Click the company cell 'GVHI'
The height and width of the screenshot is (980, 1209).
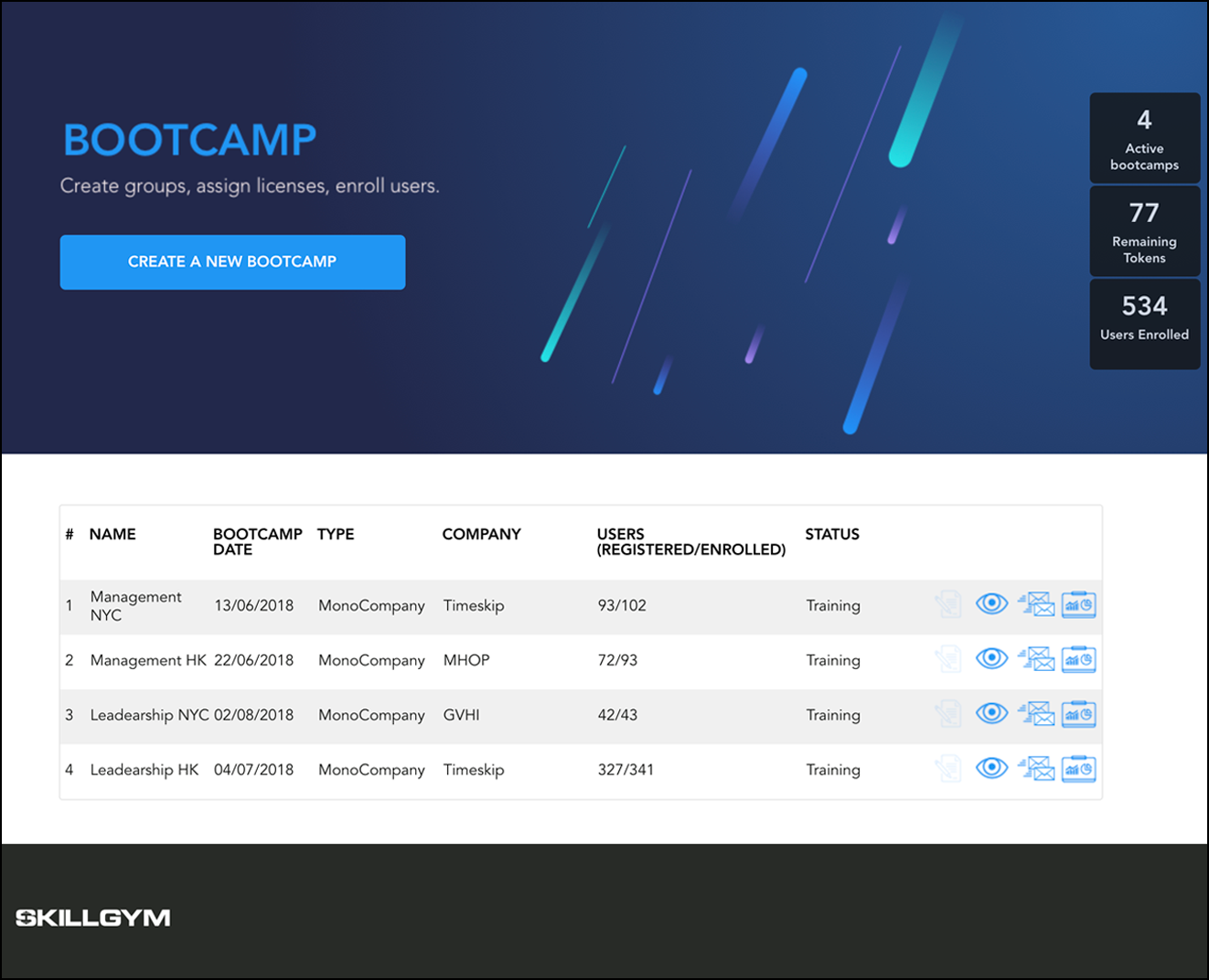462,715
